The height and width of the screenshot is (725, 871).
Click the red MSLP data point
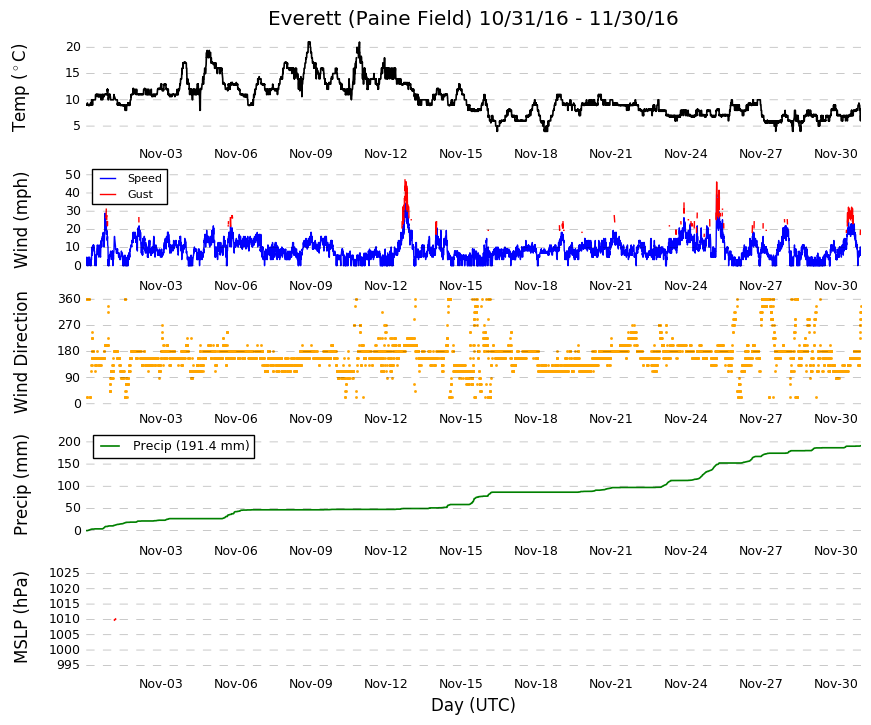(x=115, y=619)
